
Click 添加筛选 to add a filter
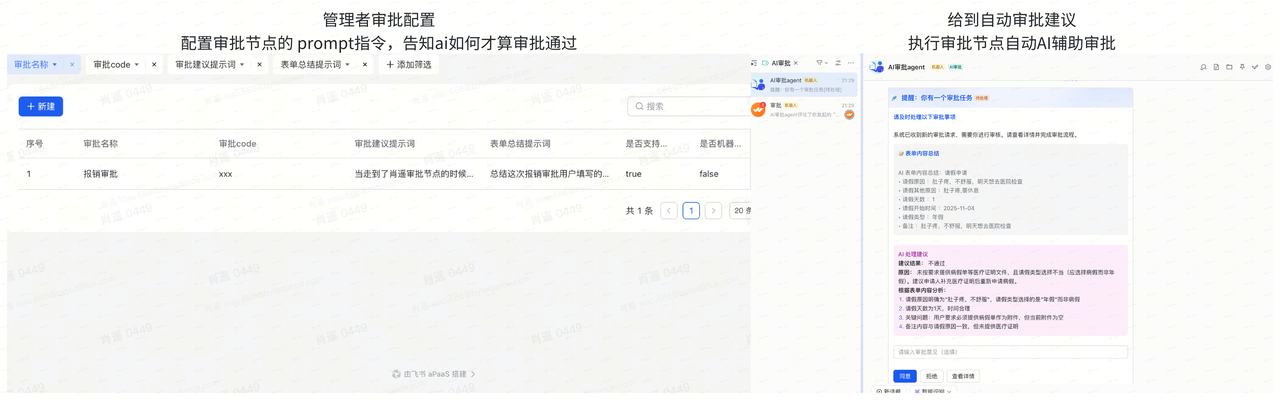click(x=409, y=65)
